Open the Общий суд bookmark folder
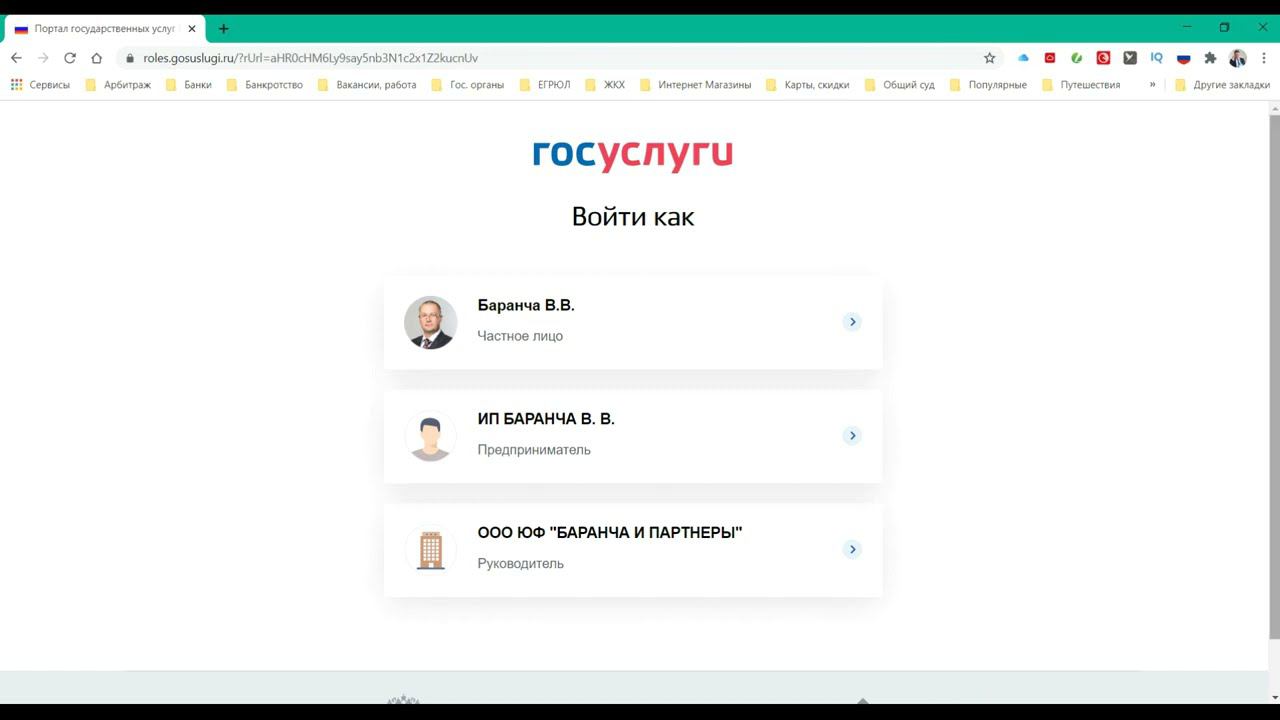Viewport: 1280px width, 720px height. coord(900,85)
